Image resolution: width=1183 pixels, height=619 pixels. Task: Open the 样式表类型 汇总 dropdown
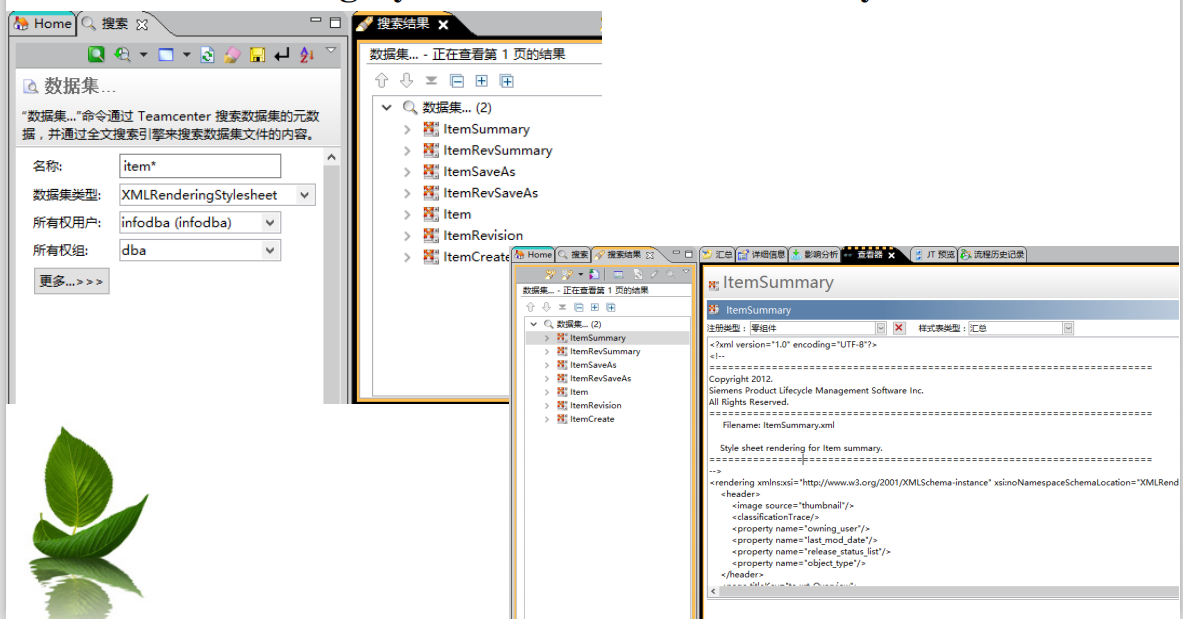[1067, 328]
